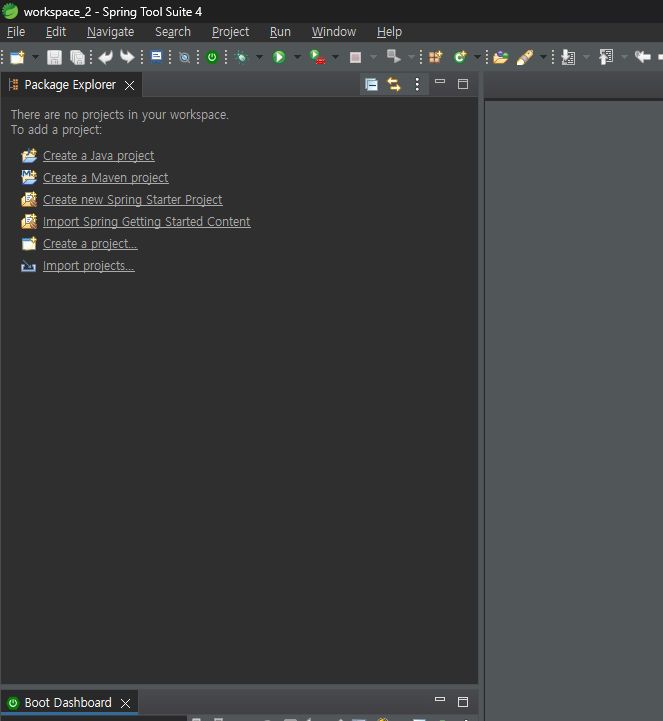Viewport: 663px width, 721px height.
Task: Click icon beside Create a Maven project
Action: (x=29, y=177)
